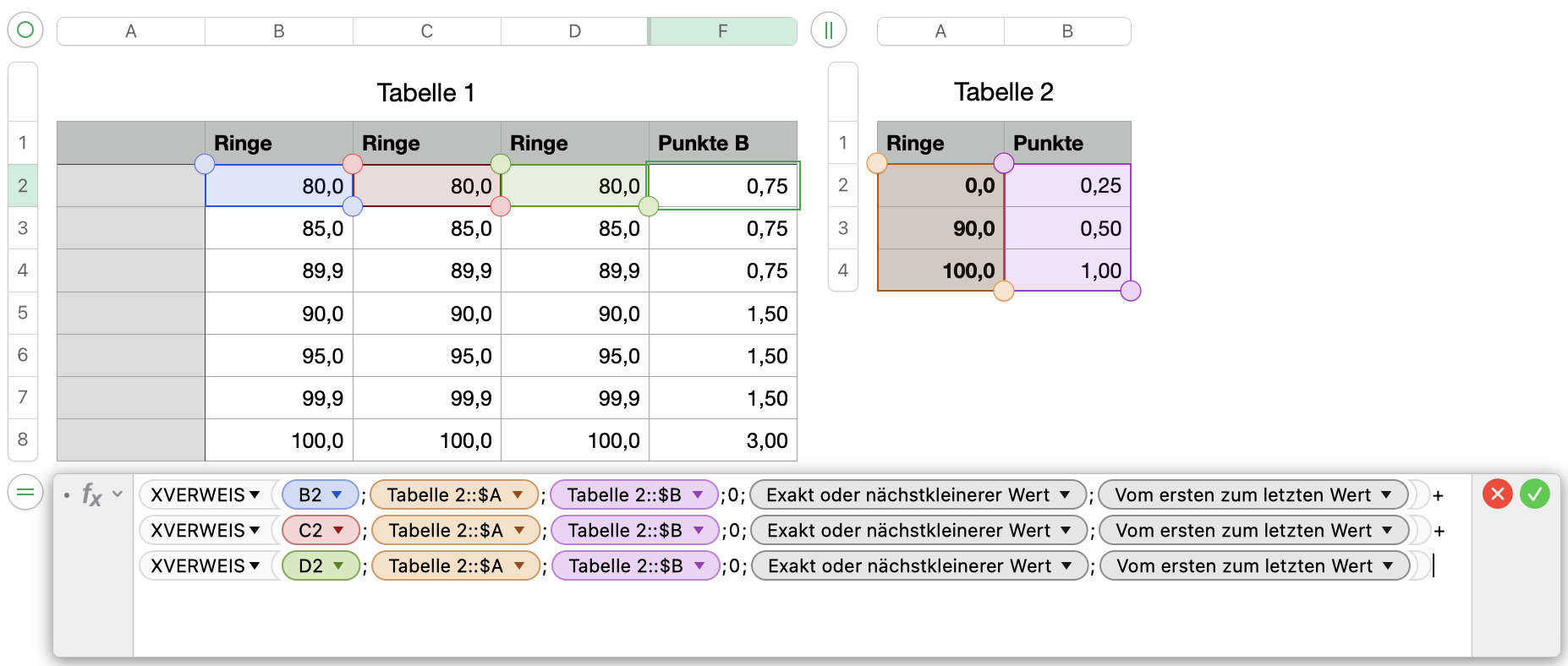This screenshot has width=1568, height=666.
Task: Open the first XVERWEIS function dropdown arrow
Action: click(x=255, y=495)
